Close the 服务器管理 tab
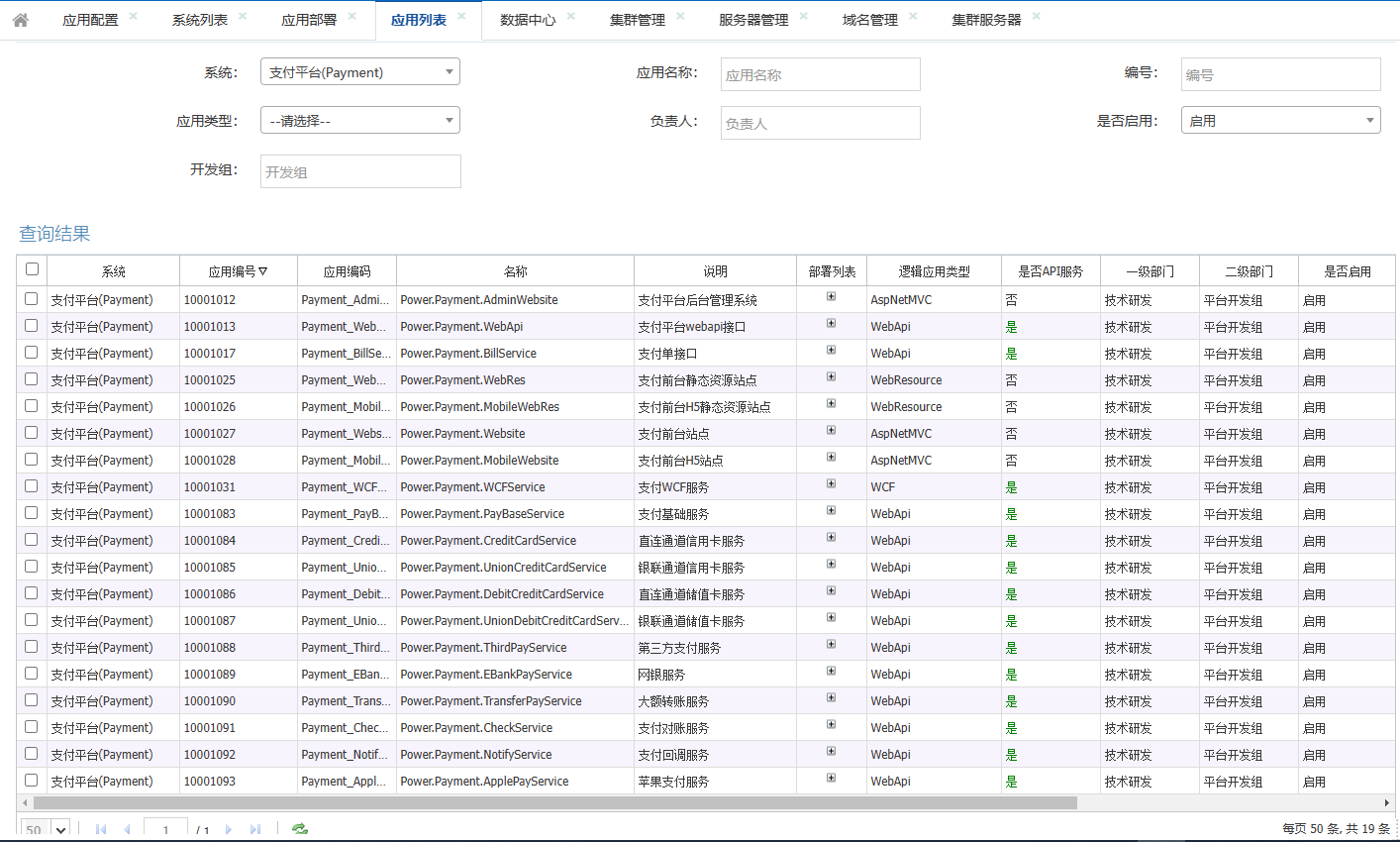The height and width of the screenshot is (842, 1400). coord(804,16)
